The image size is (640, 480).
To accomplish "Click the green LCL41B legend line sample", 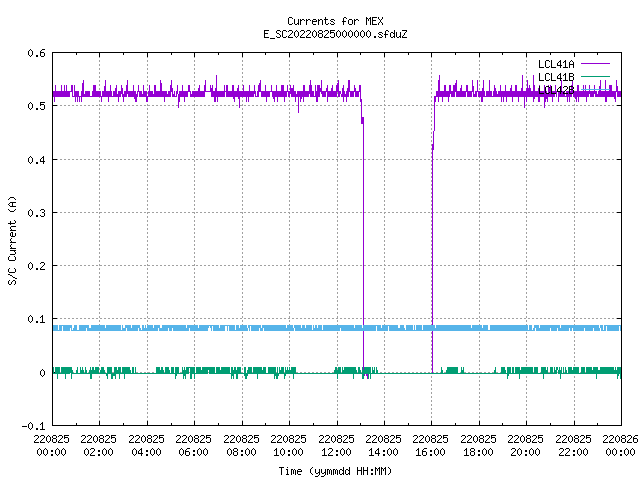I will [x=595, y=76].
